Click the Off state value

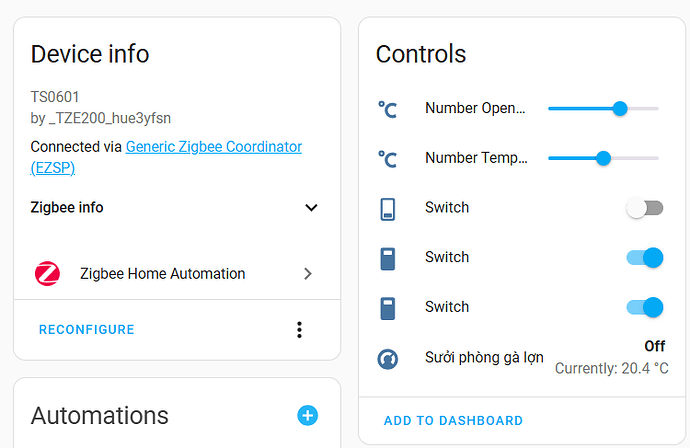pyautogui.click(x=655, y=346)
